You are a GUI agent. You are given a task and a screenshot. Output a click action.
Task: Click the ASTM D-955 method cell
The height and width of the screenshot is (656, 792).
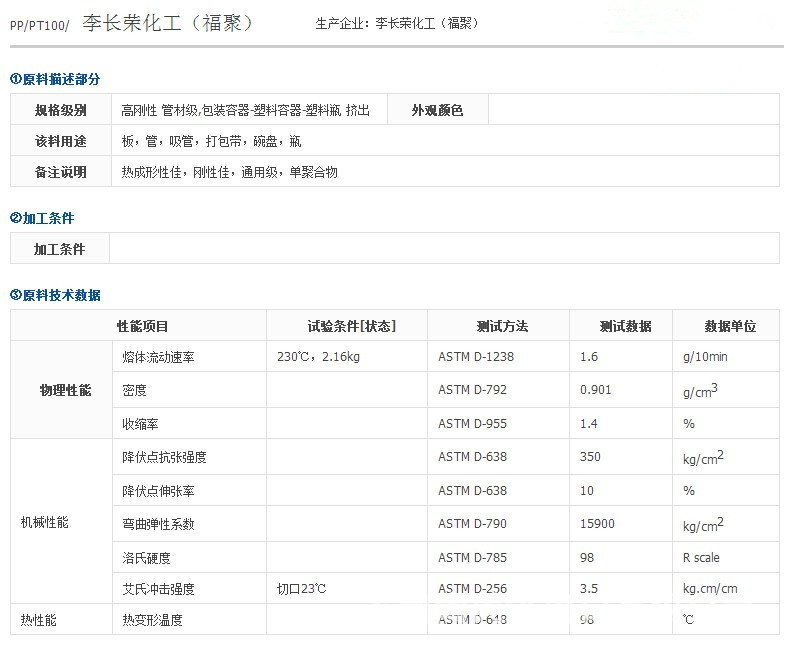pyautogui.click(x=499, y=423)
